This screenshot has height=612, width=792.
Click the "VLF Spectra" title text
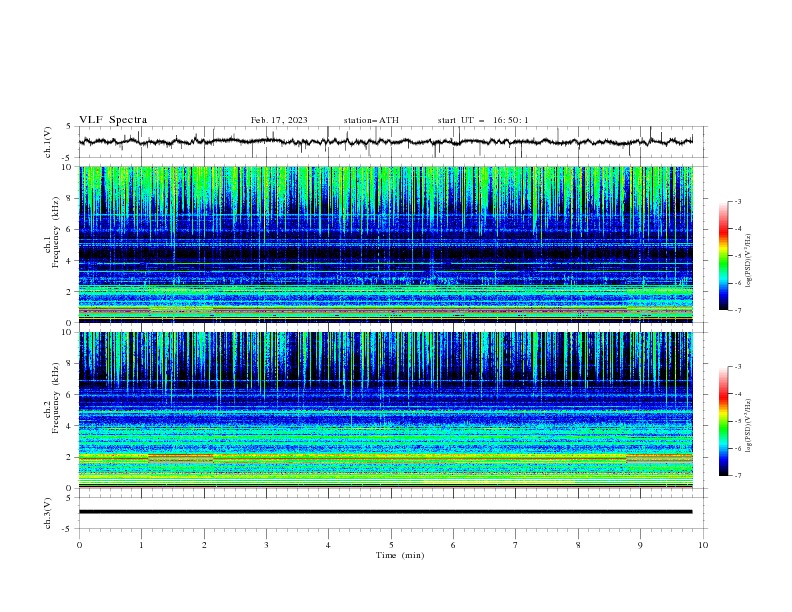113,120
